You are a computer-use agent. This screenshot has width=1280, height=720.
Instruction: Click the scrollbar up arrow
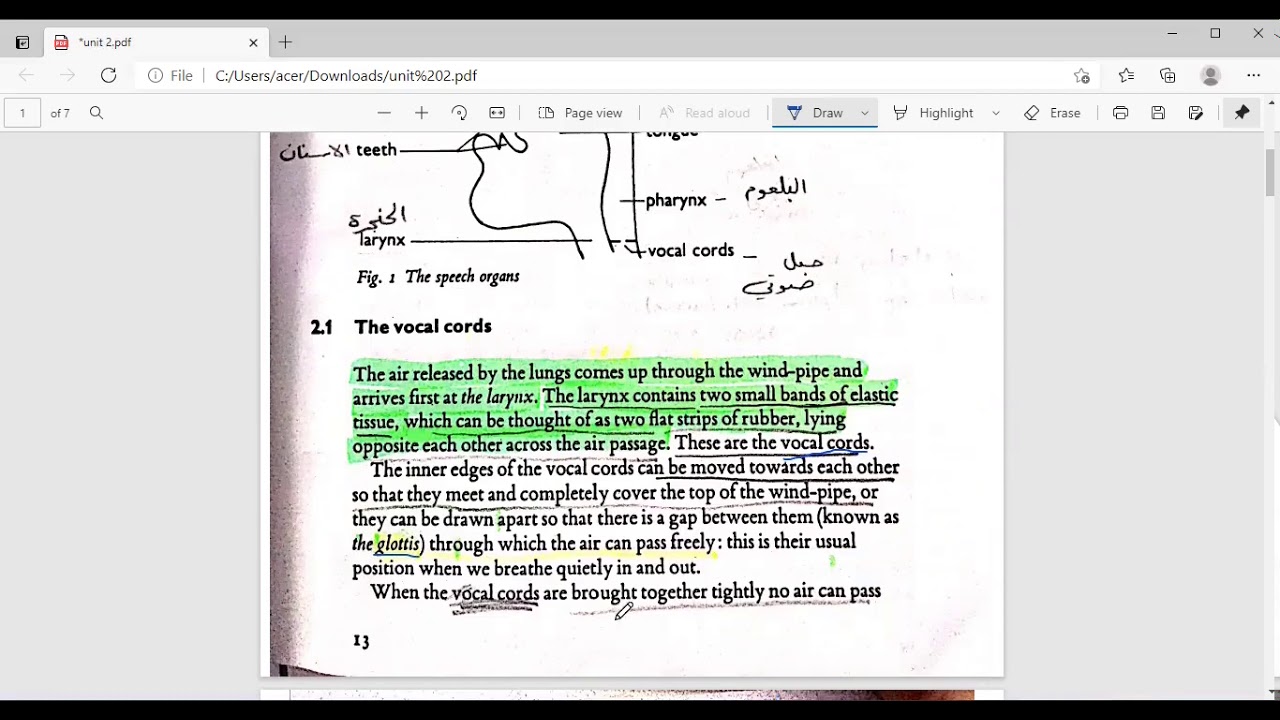coord(1272,102)
